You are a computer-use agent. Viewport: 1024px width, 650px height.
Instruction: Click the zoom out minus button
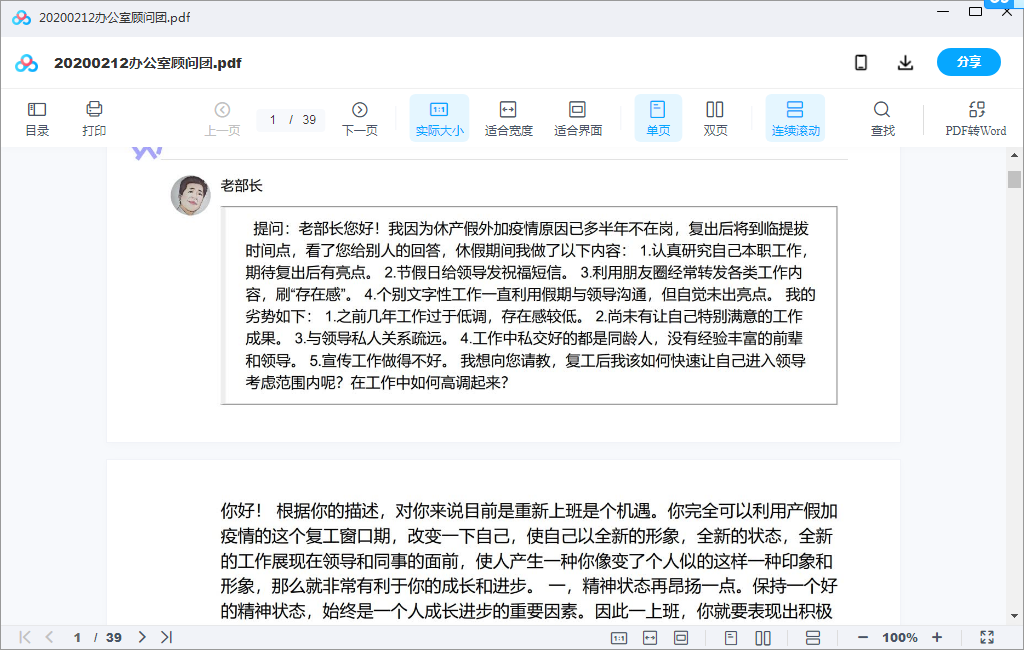tap(863, 637)
